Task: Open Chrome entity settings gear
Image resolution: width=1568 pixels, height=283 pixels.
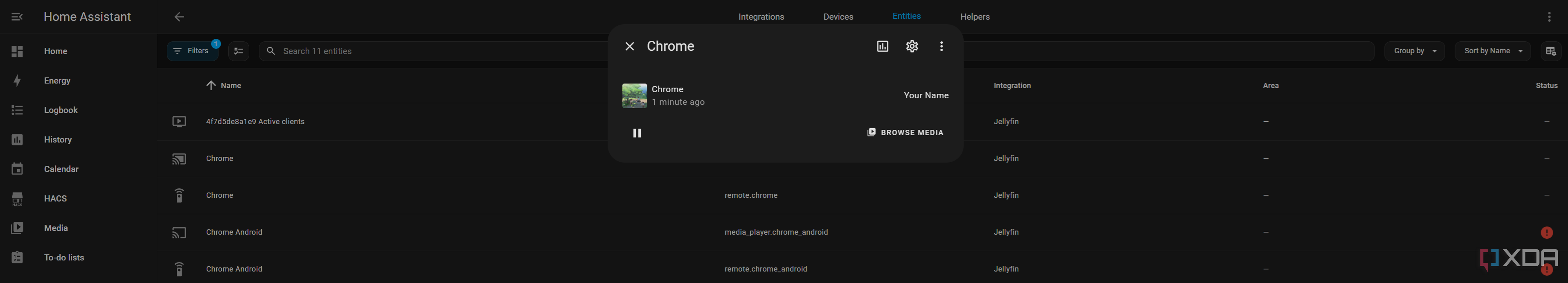Action: pyautogui.click(x=912, y=46)
